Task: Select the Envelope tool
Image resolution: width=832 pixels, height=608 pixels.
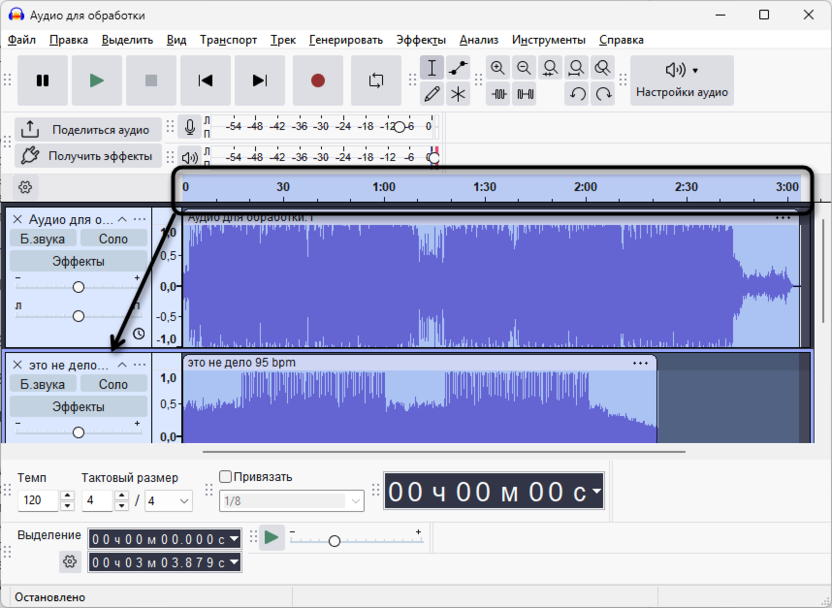Action: 458,67
